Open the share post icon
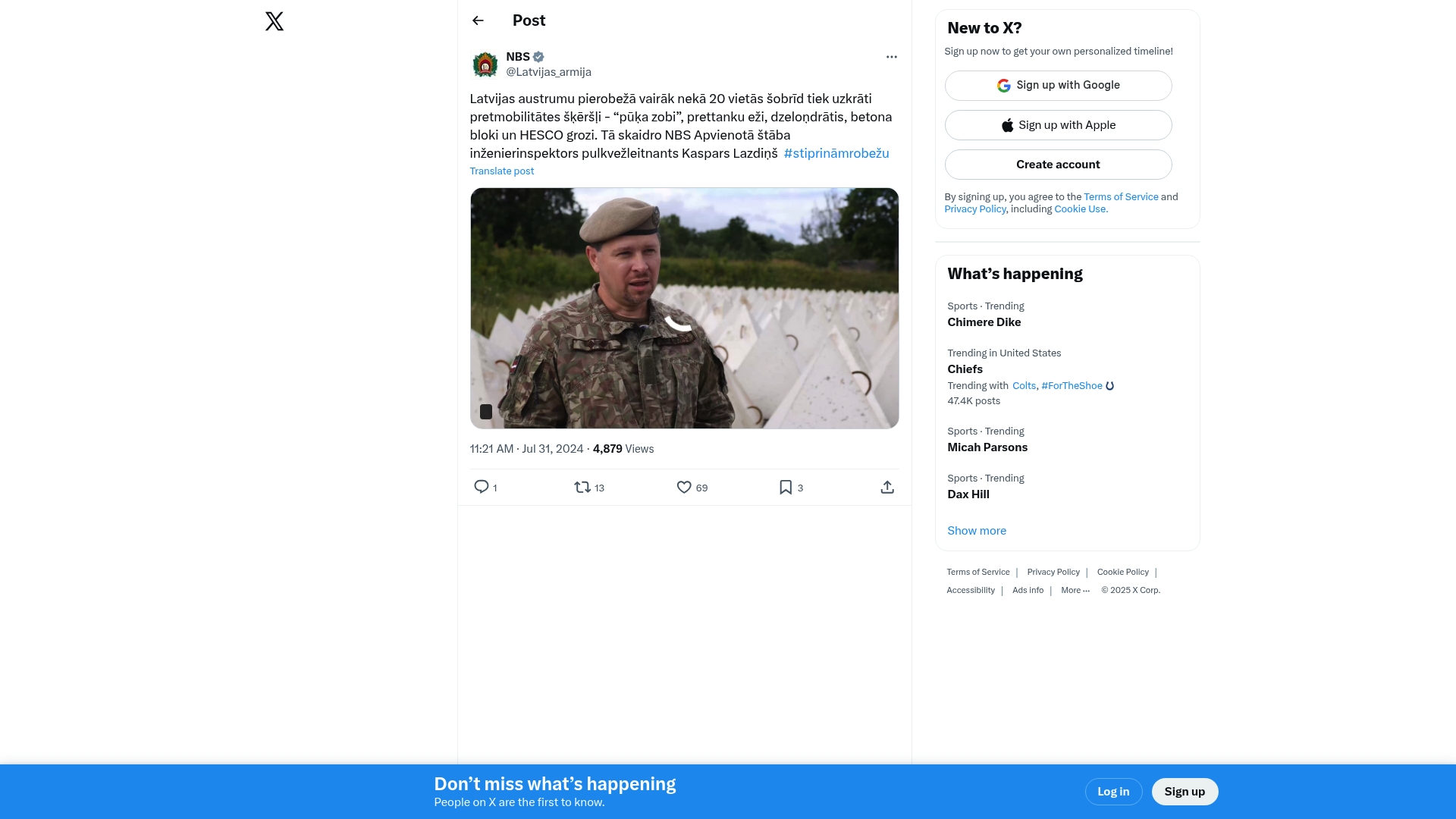 pos(886,487)
